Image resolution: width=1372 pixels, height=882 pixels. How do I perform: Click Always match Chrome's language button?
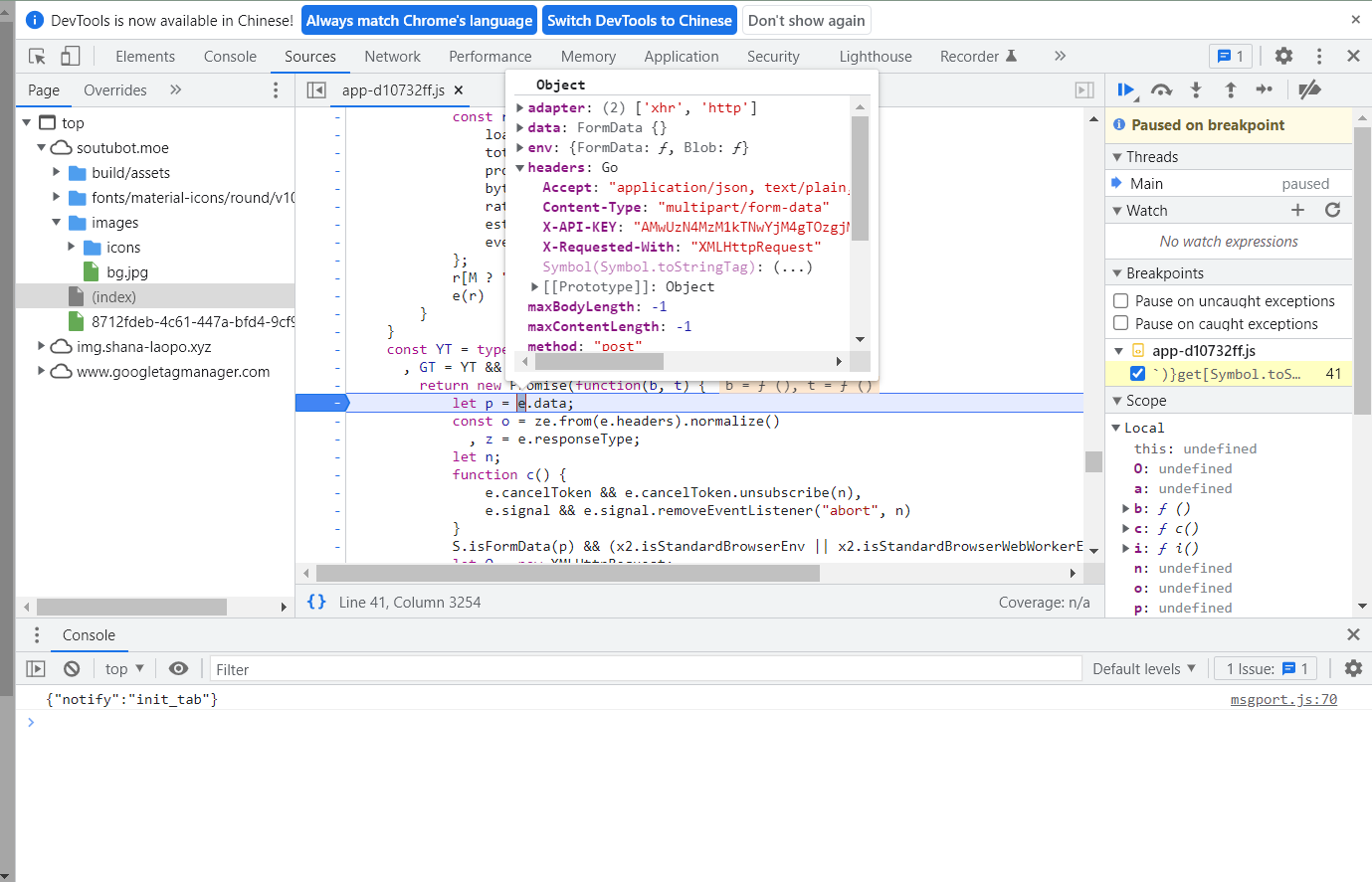419,20
